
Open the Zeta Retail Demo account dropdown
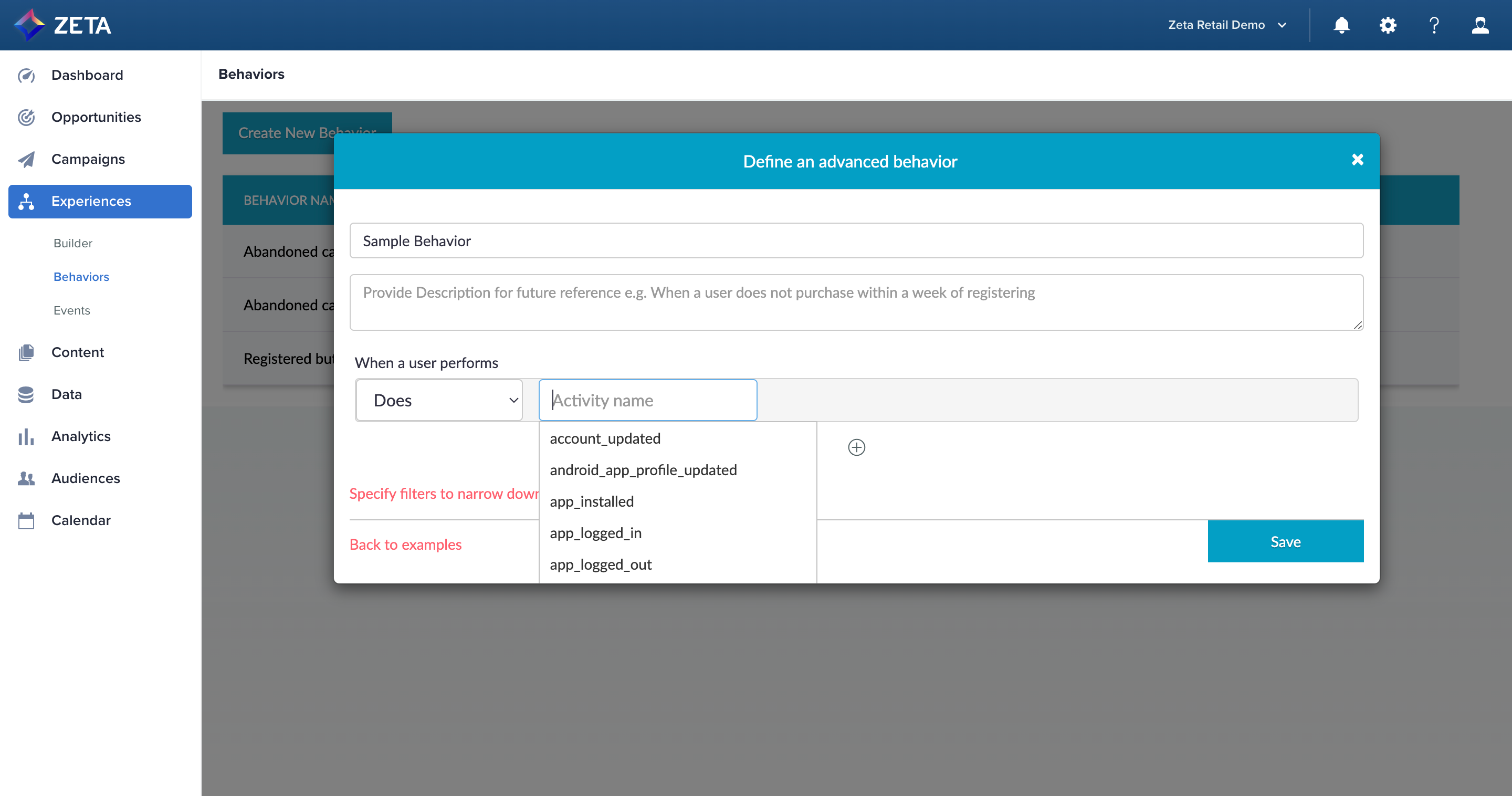click(1227, 25)
